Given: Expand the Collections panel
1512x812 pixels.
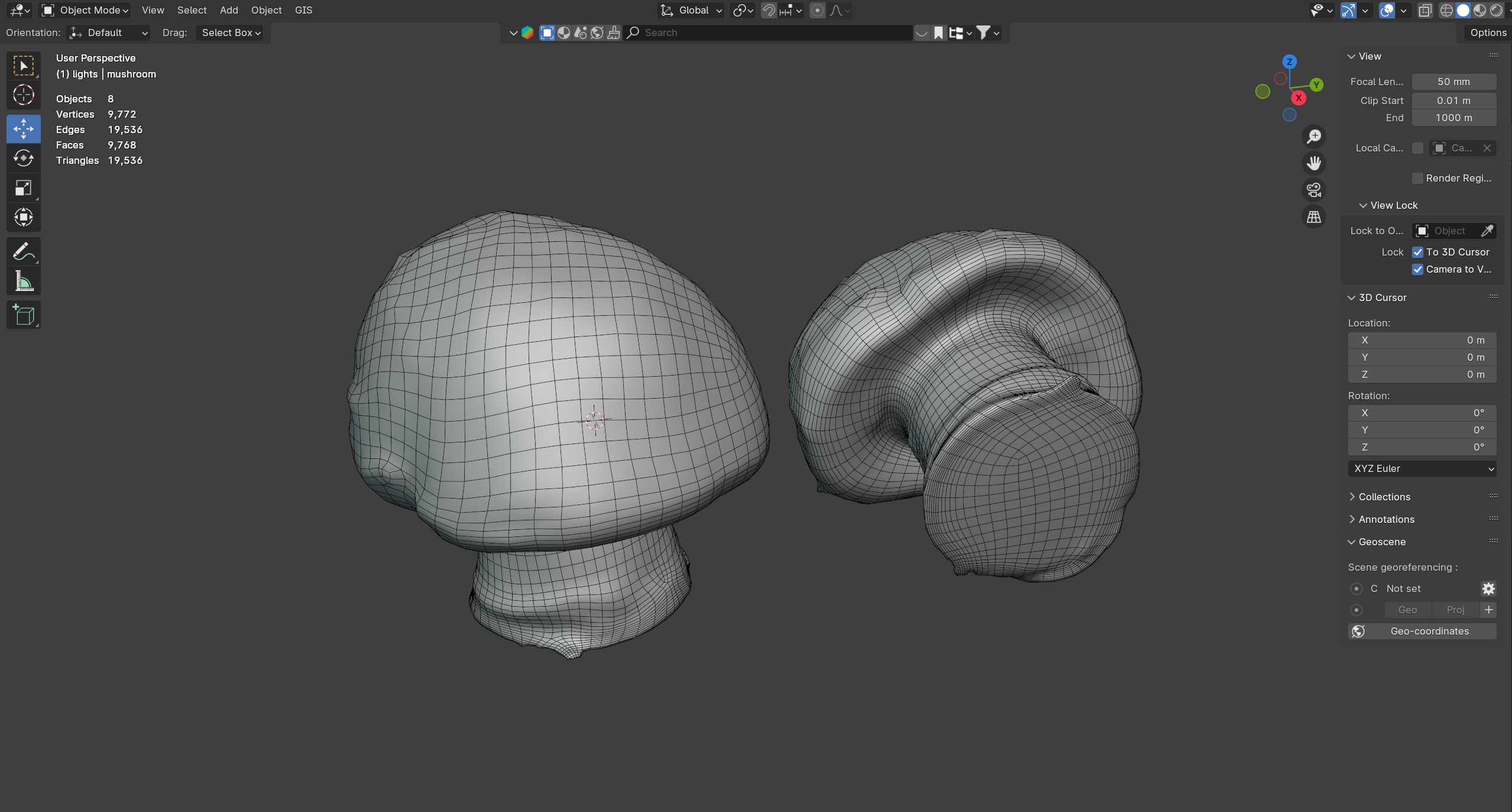Looking at the screenshot, I should [x=1384, y=497].
